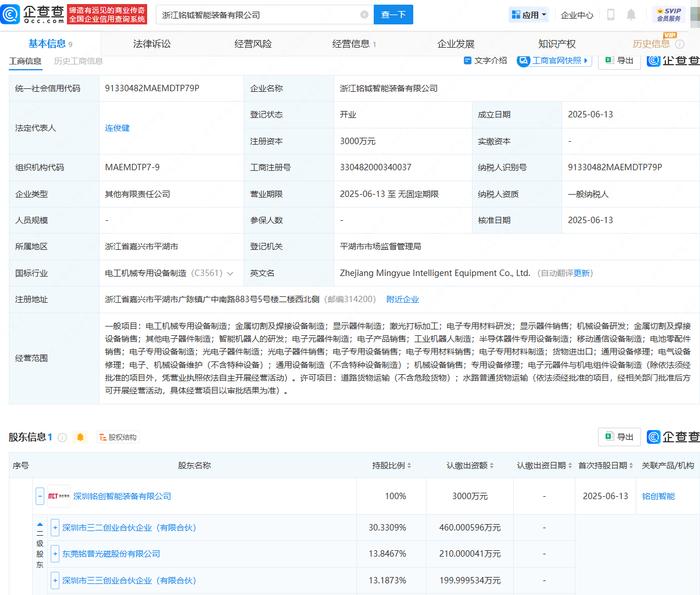Click 更新 beside the English name
Viewport: 700px width, 595px height.
click(582, 273)
